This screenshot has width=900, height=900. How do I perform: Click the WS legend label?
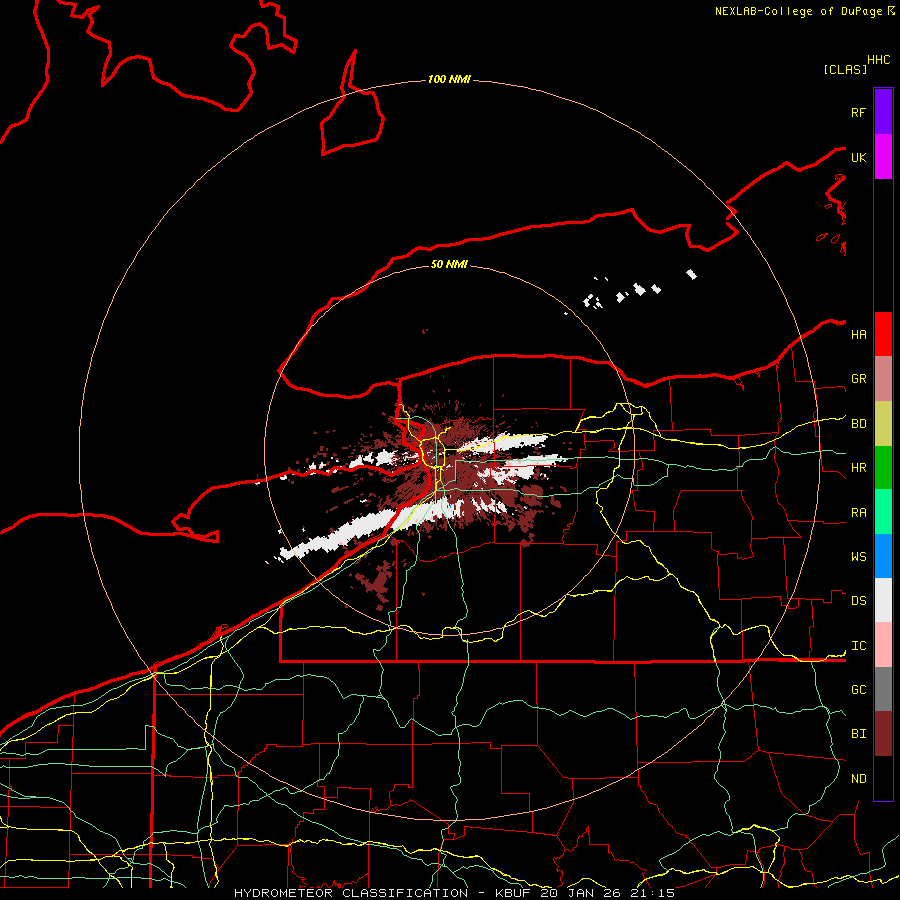click(x=858, y=557)
